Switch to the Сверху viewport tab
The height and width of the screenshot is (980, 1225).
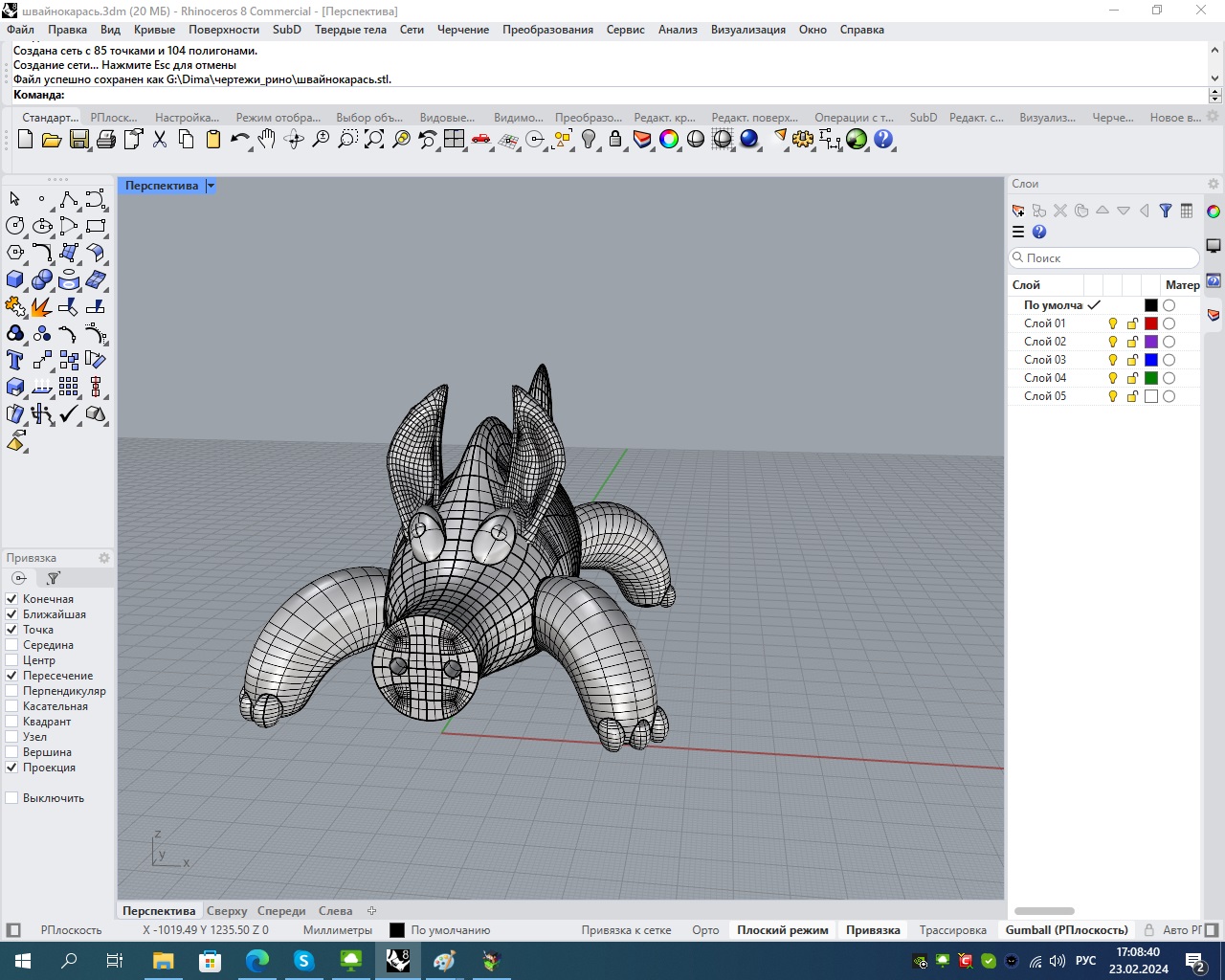coord(227,911)
